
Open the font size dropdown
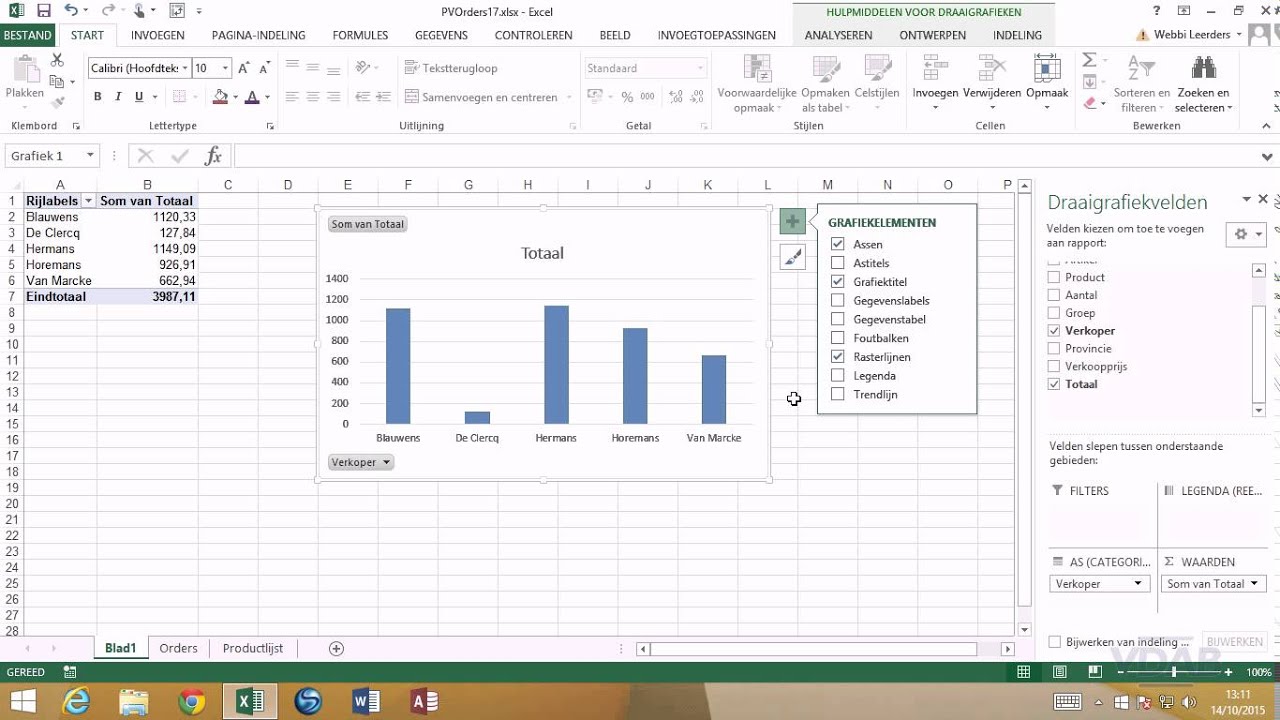[225, 68]
